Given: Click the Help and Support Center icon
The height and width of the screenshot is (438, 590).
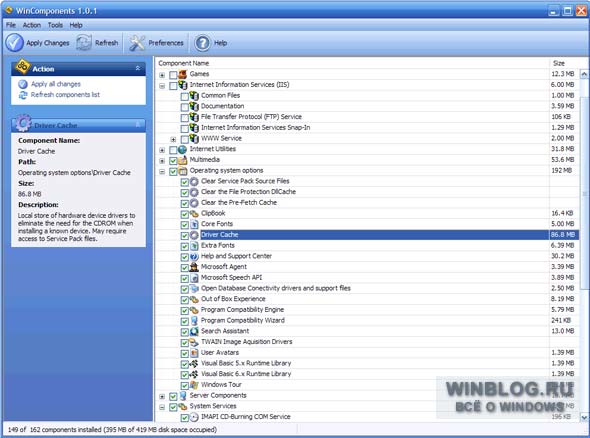Looking at the screenshot, I should click(x=194, y=257).
